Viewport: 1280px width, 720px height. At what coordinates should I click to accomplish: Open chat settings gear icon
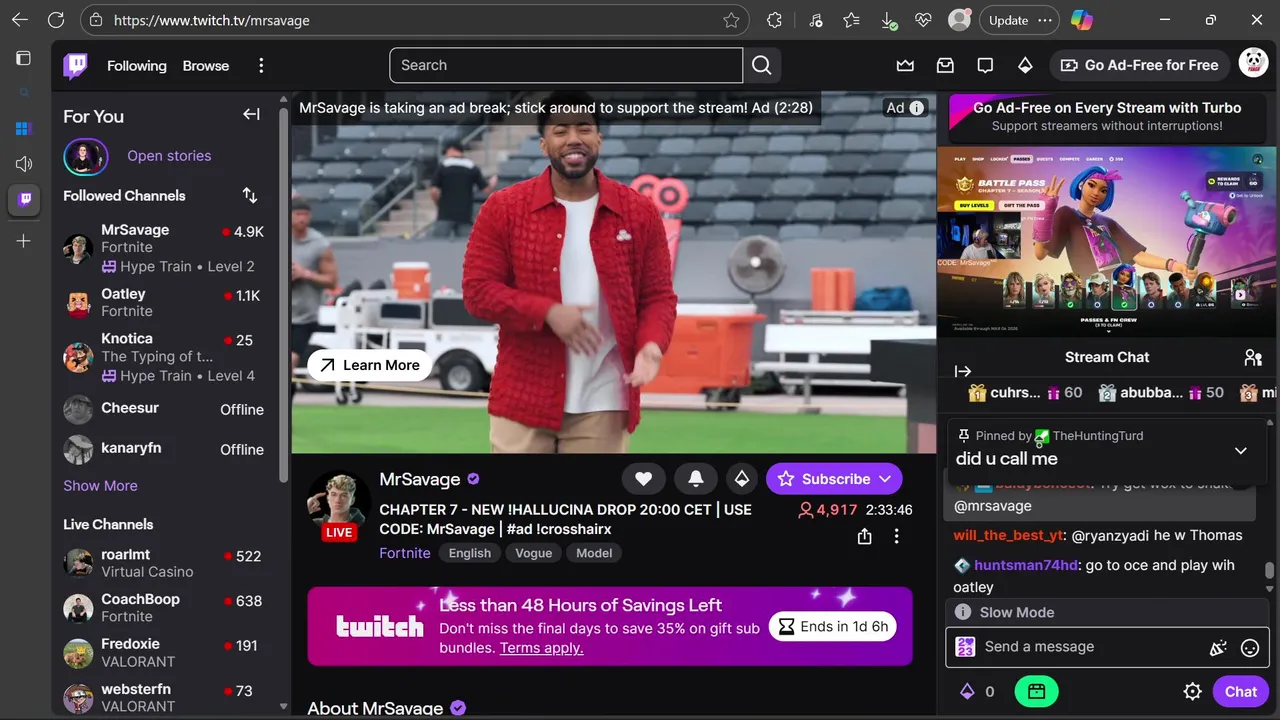[x=1192, y=691]
